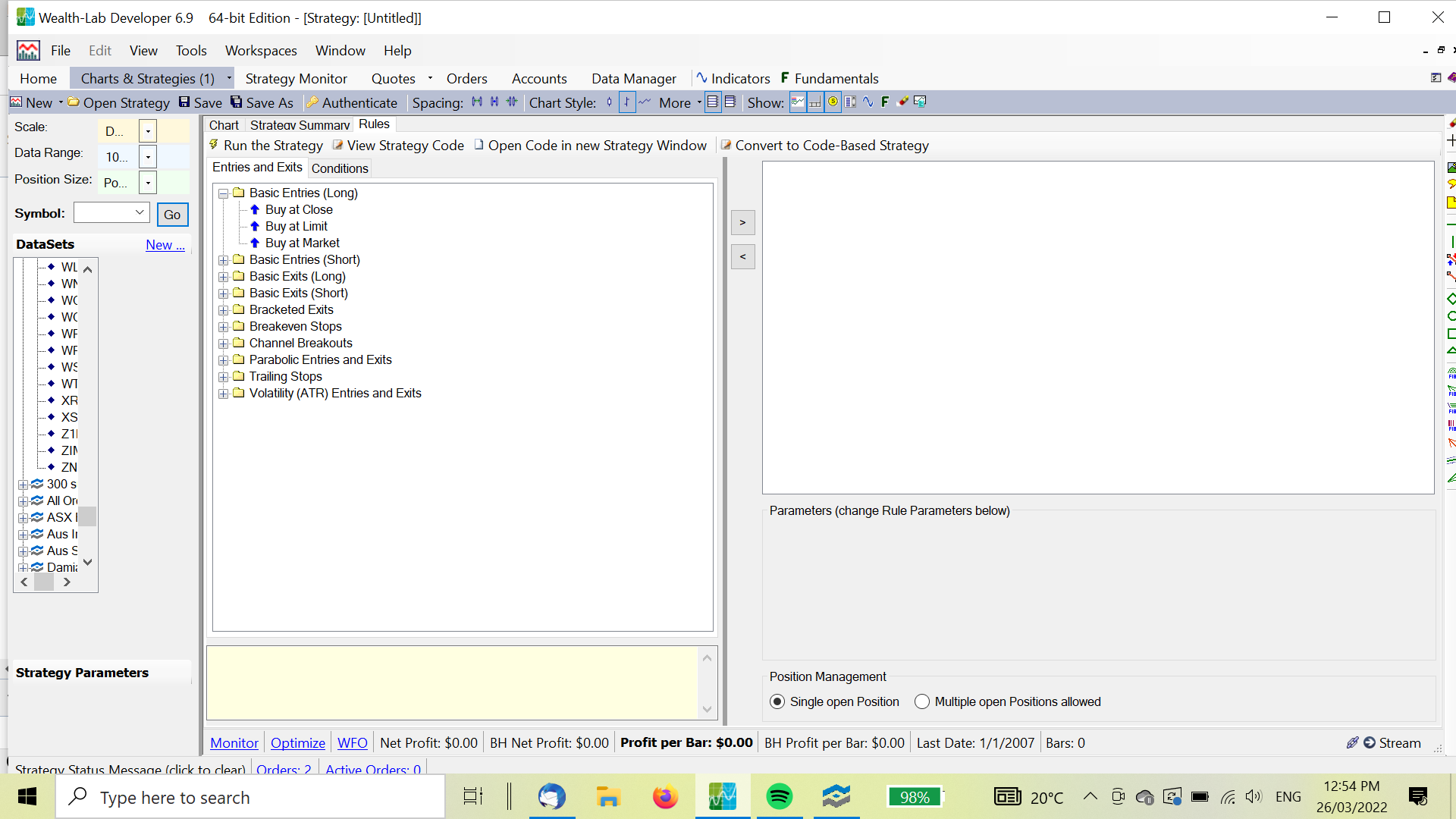Expand Volatility (ATR) Entries and Exits
This screenshot has height=819, width=1456.
[x=224, y=394]
